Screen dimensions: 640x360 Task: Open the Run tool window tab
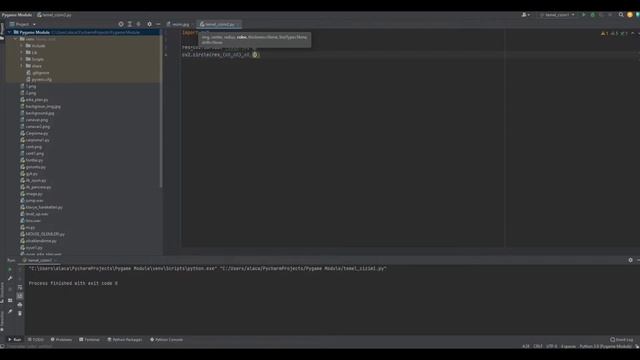[15, 340]
